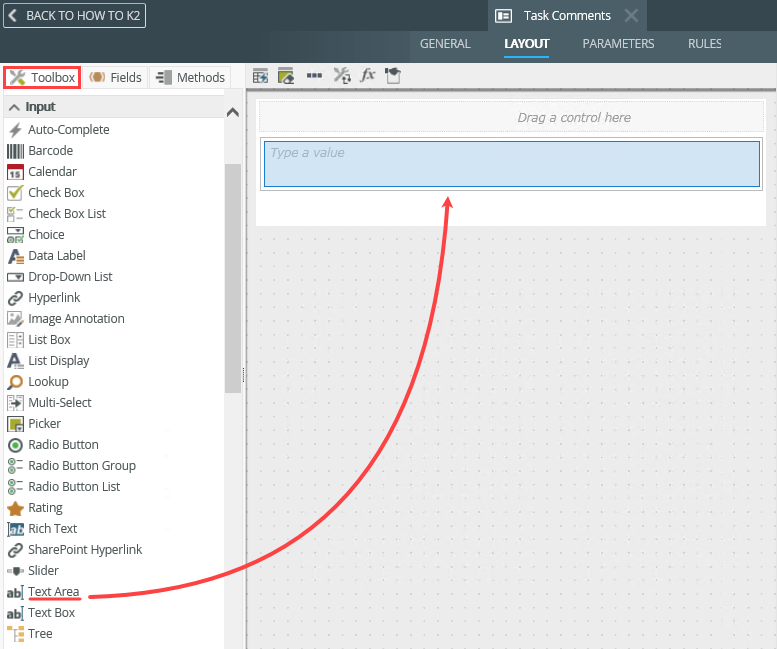Screen dimensions: 777x649
Task: Select the Drop-Down List icon
Action: tap(15, 277)
